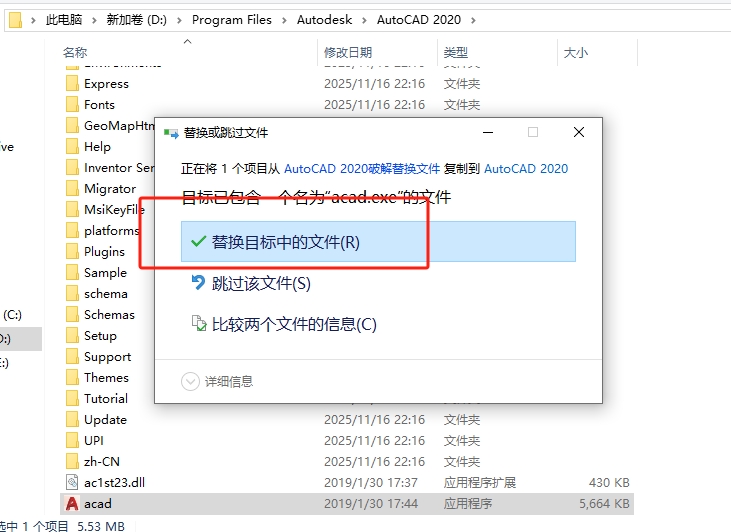
Task: Click AutoCAD 2020 breadcrumb segment
Action: click(419, 20)
